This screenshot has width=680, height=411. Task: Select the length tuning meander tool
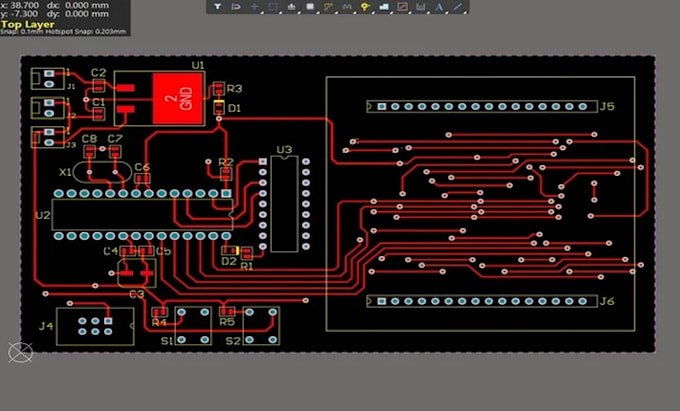pos(347,7)
